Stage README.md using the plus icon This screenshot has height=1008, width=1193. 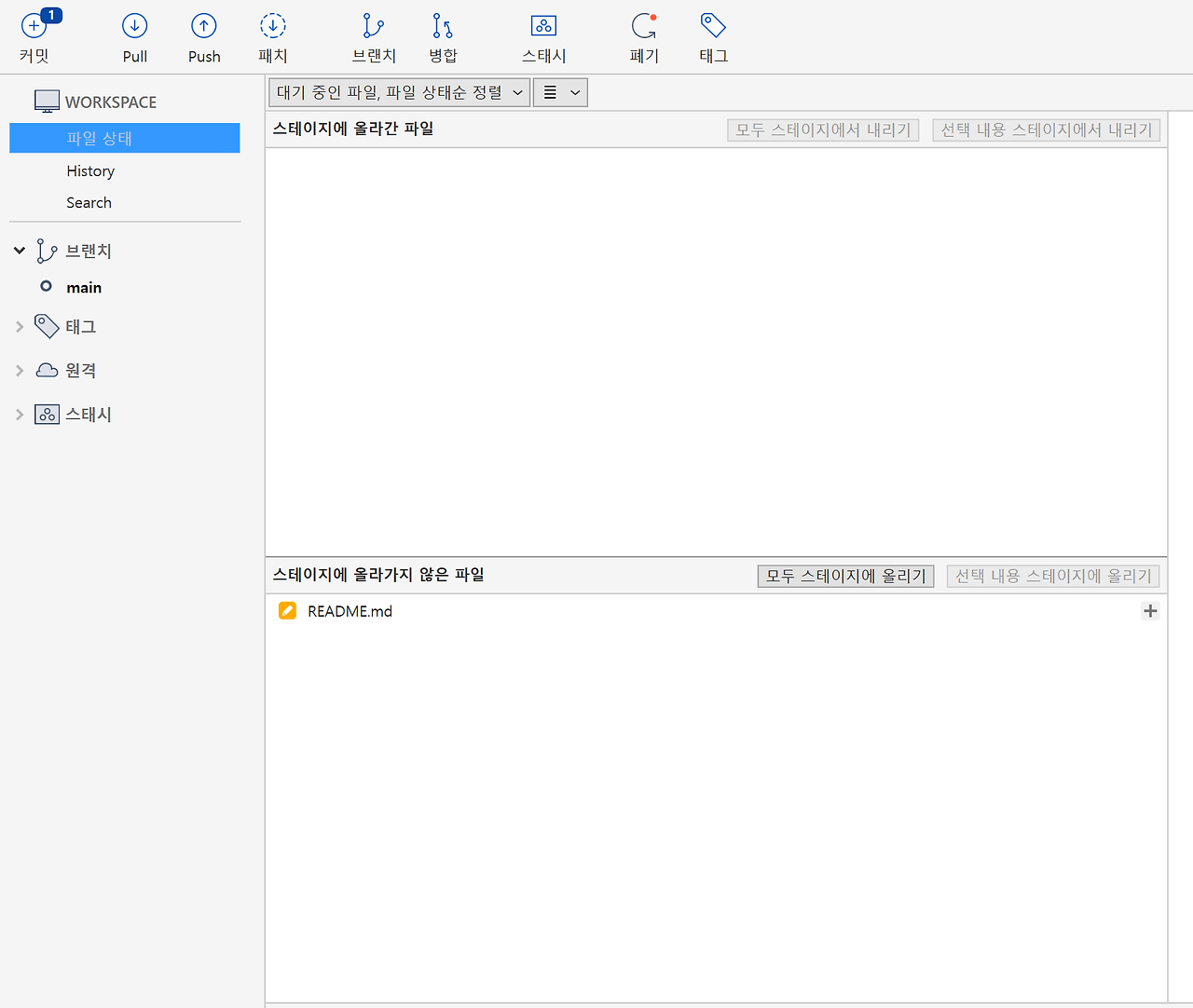coord(1150,611)
